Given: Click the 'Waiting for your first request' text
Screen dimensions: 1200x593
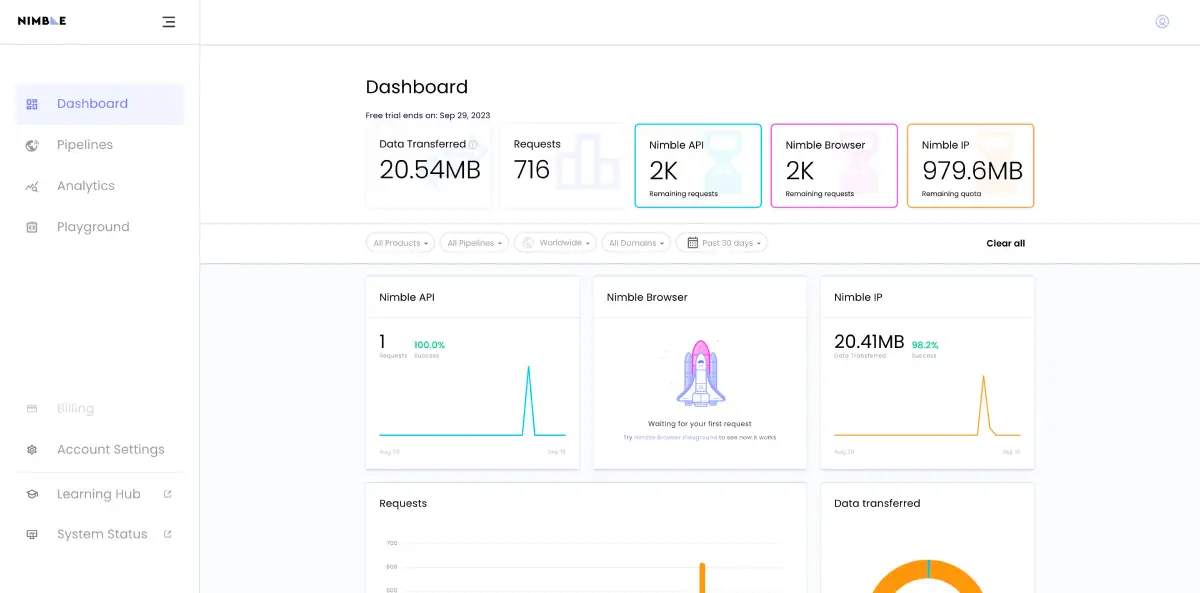Looking at the screenshot, I should pyautogui.click(x=699, y=424).
